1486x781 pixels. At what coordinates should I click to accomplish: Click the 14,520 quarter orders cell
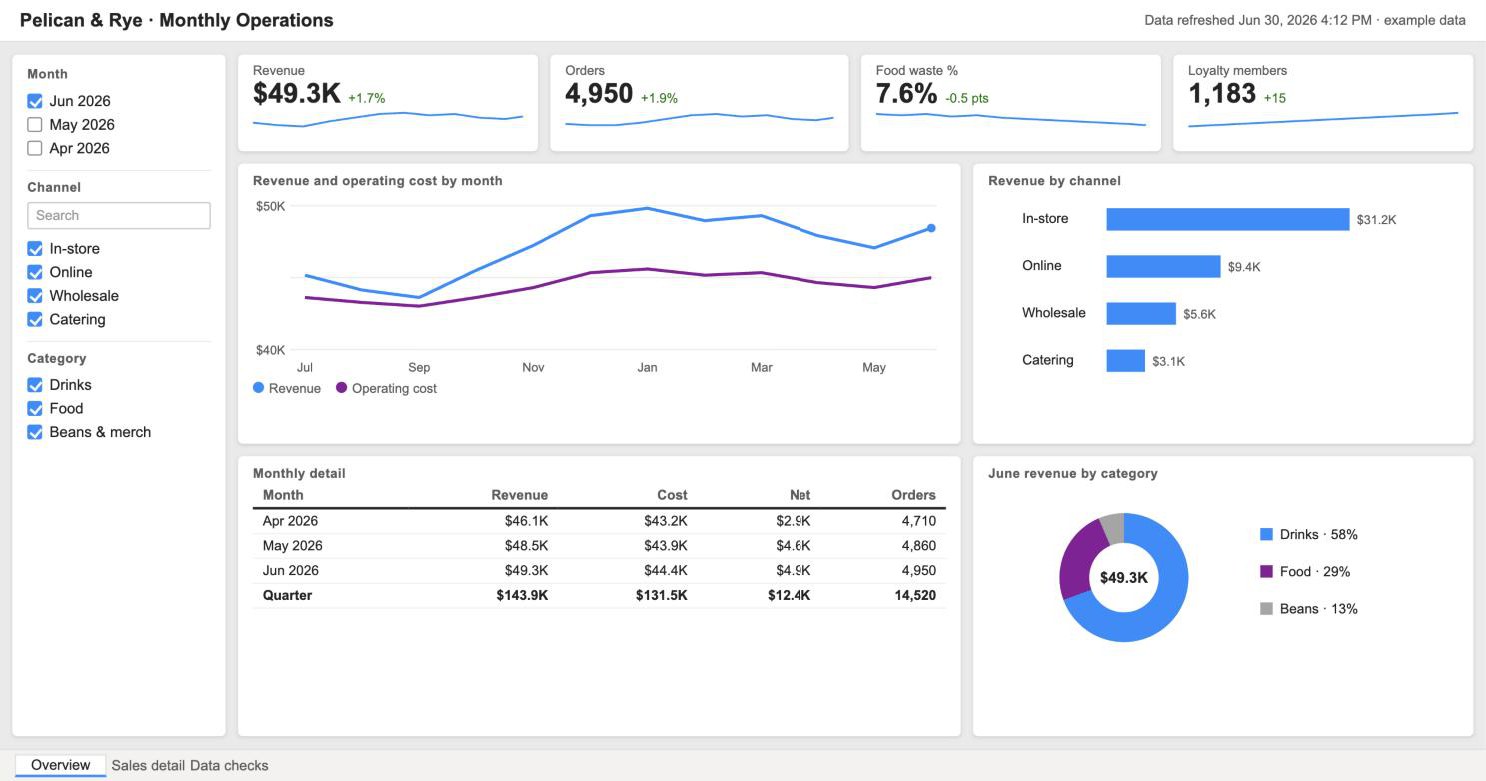click(x=913, y=595)
